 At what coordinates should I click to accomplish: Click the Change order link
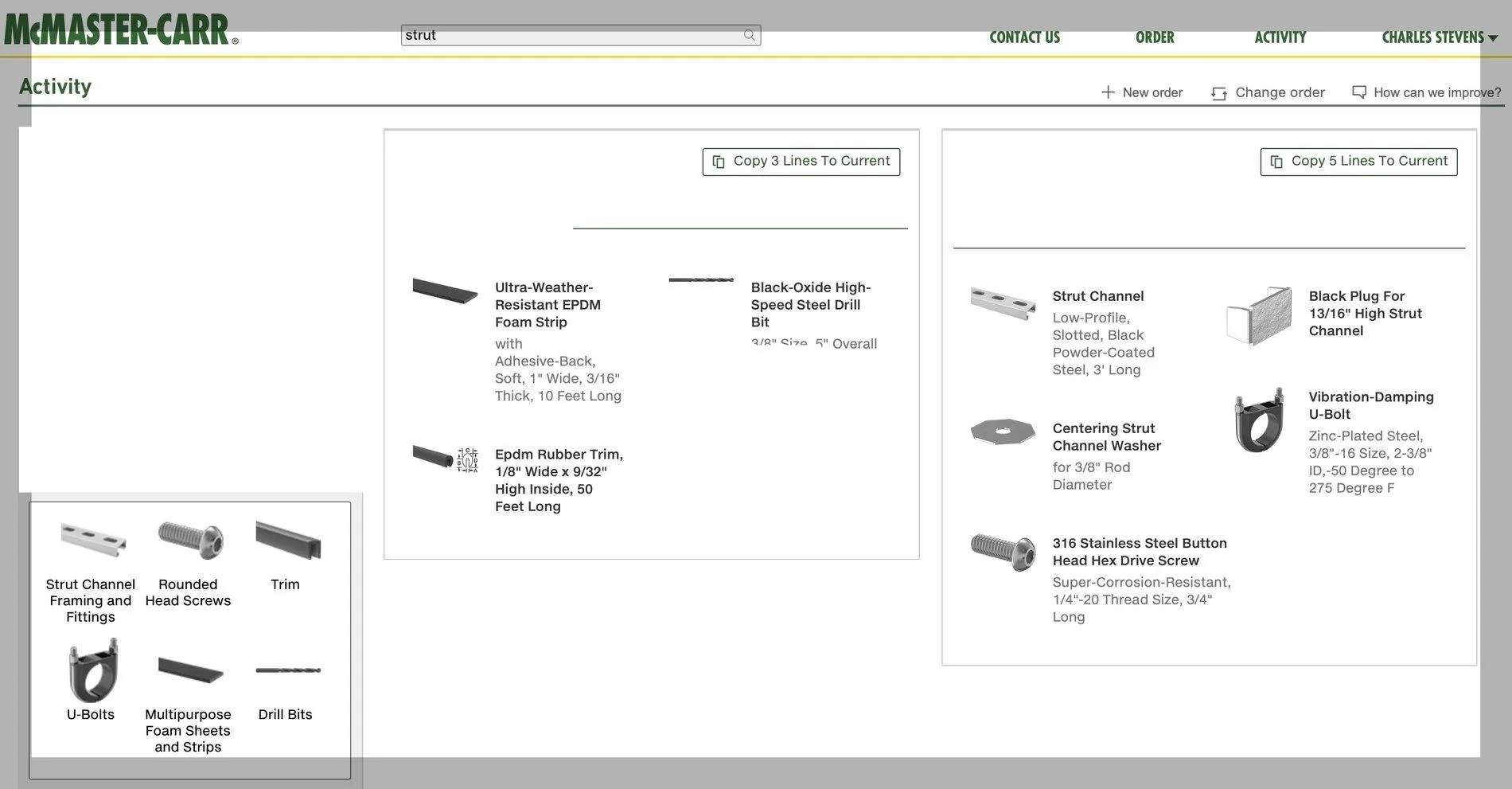click(x=1268, y=92)
